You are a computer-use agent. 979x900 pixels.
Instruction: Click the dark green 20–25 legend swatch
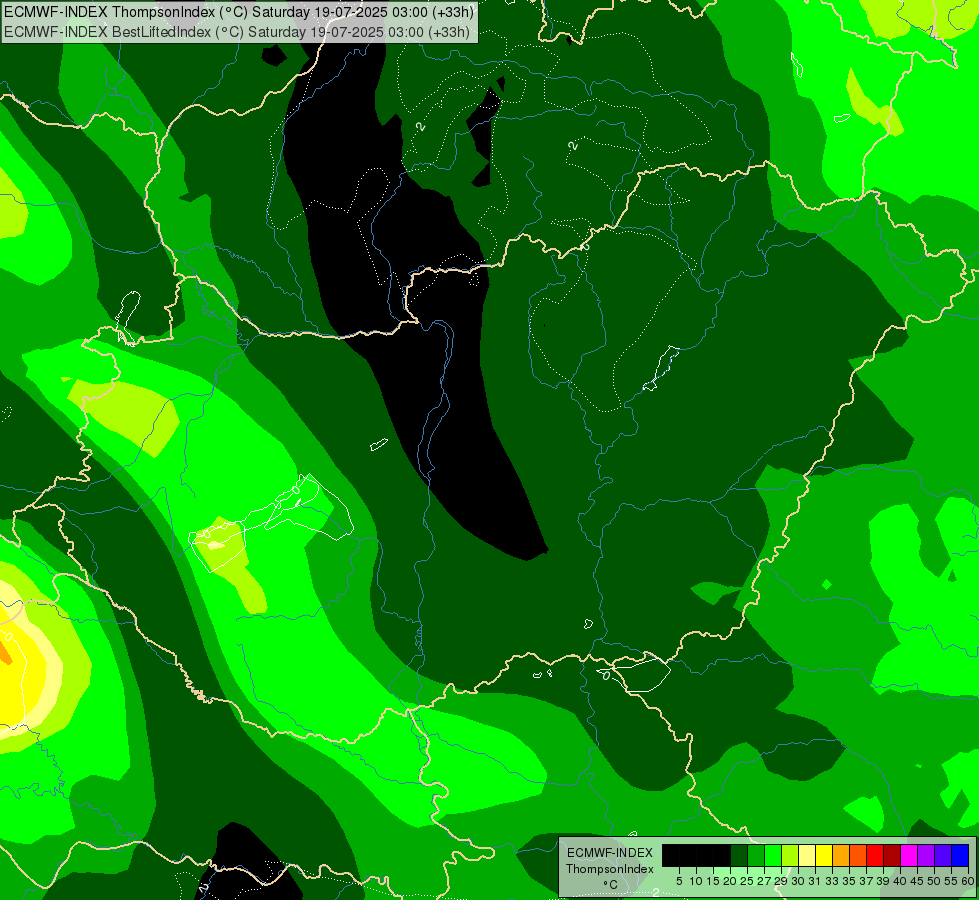click(739, 855)
